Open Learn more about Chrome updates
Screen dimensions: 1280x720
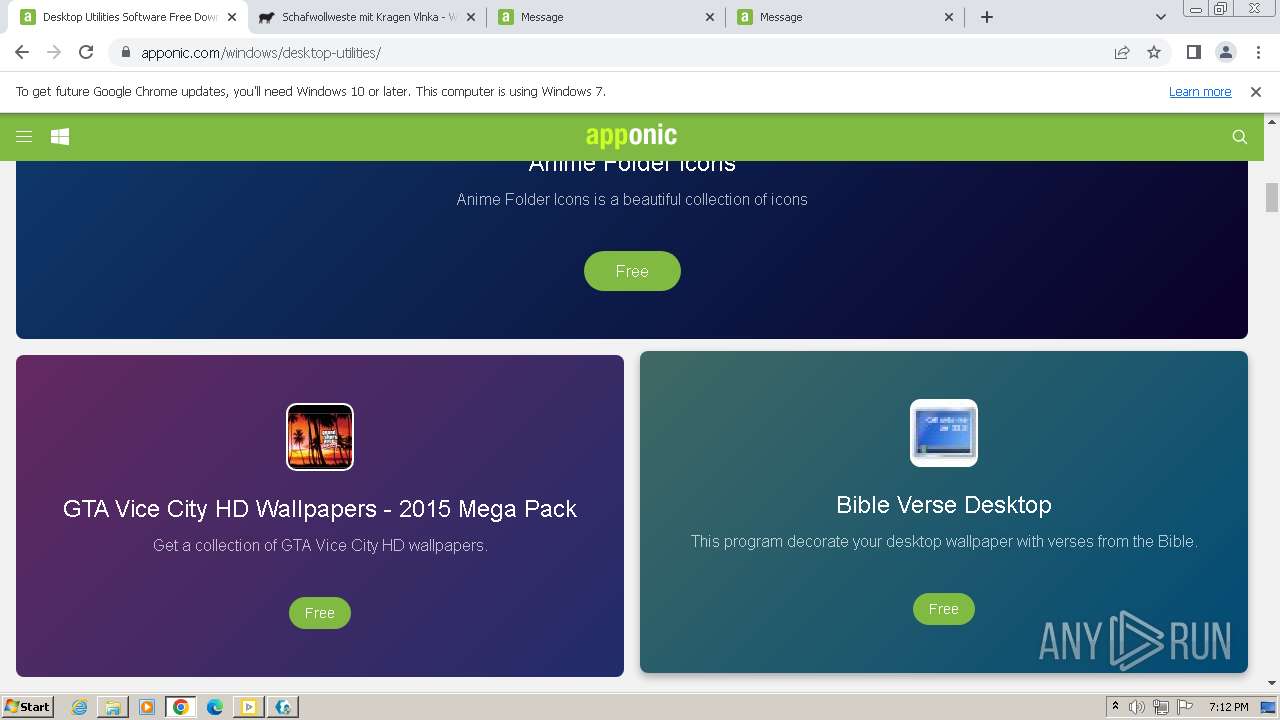(1200, 91)
